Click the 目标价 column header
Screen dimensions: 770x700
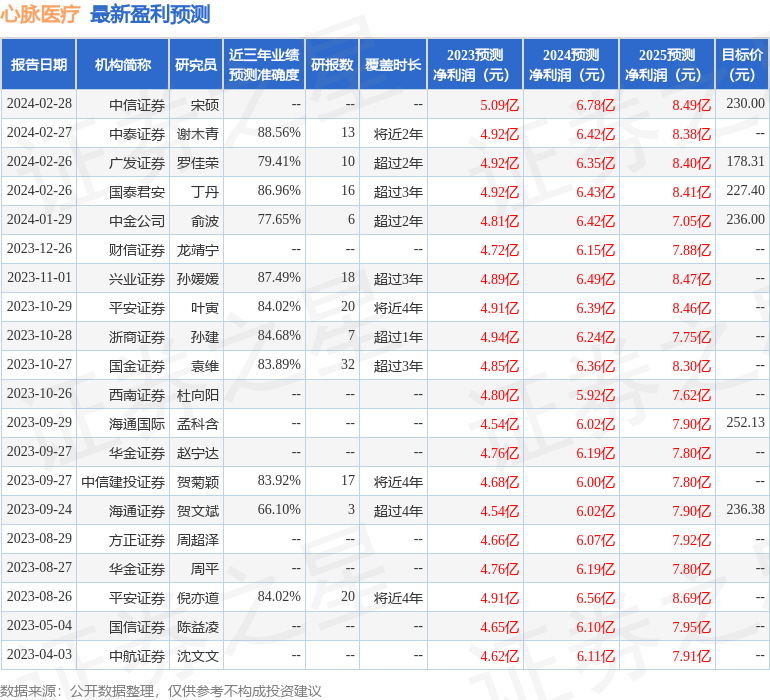742,64
